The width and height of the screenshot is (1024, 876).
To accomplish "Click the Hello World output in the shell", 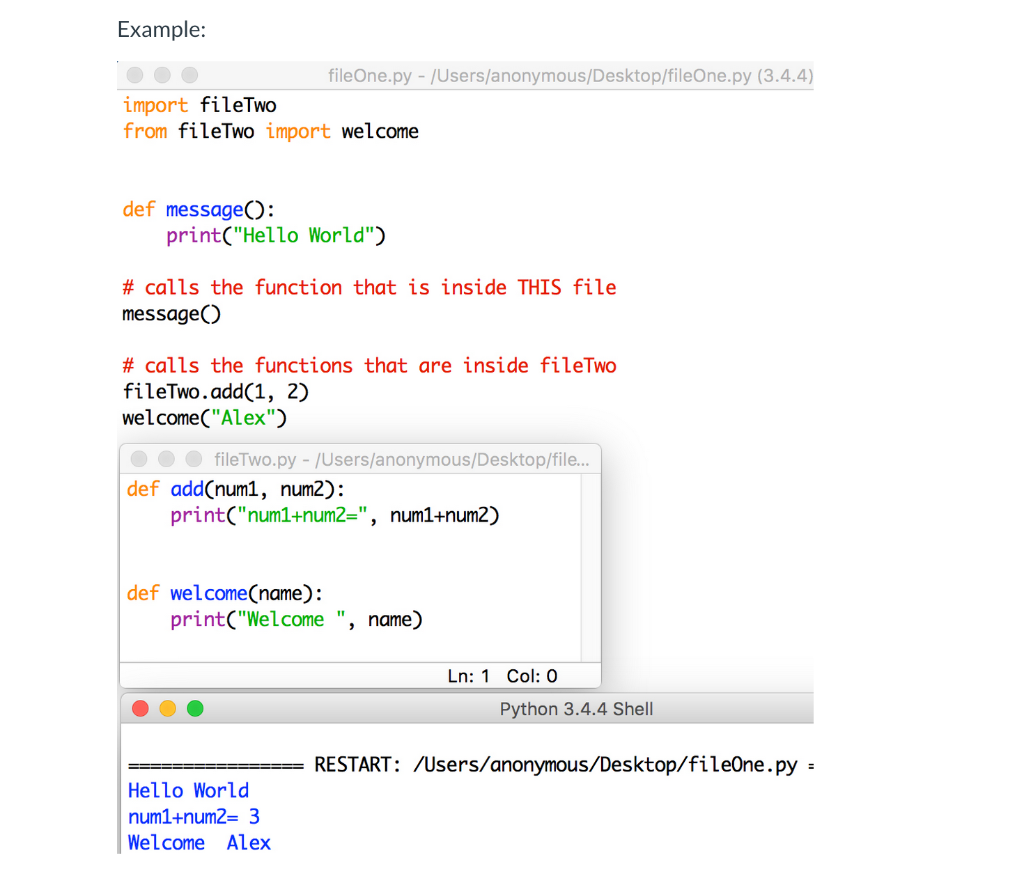I will [188, 790].
